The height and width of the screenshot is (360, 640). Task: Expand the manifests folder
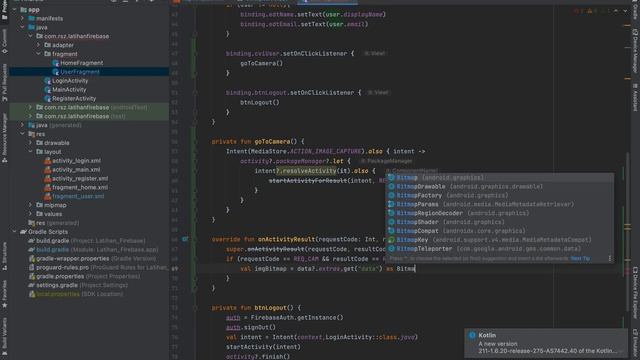(22, 18)
